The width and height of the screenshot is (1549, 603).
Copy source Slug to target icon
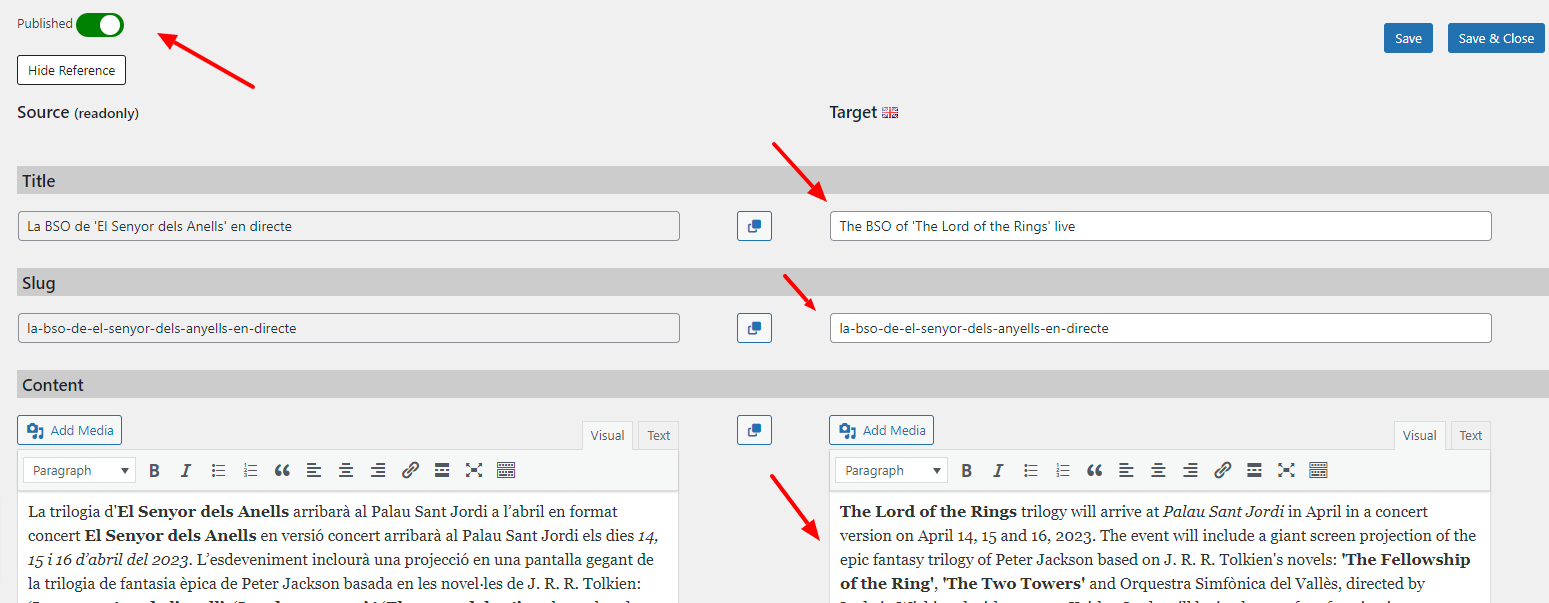pyautogui.click(x=754, y=328)
